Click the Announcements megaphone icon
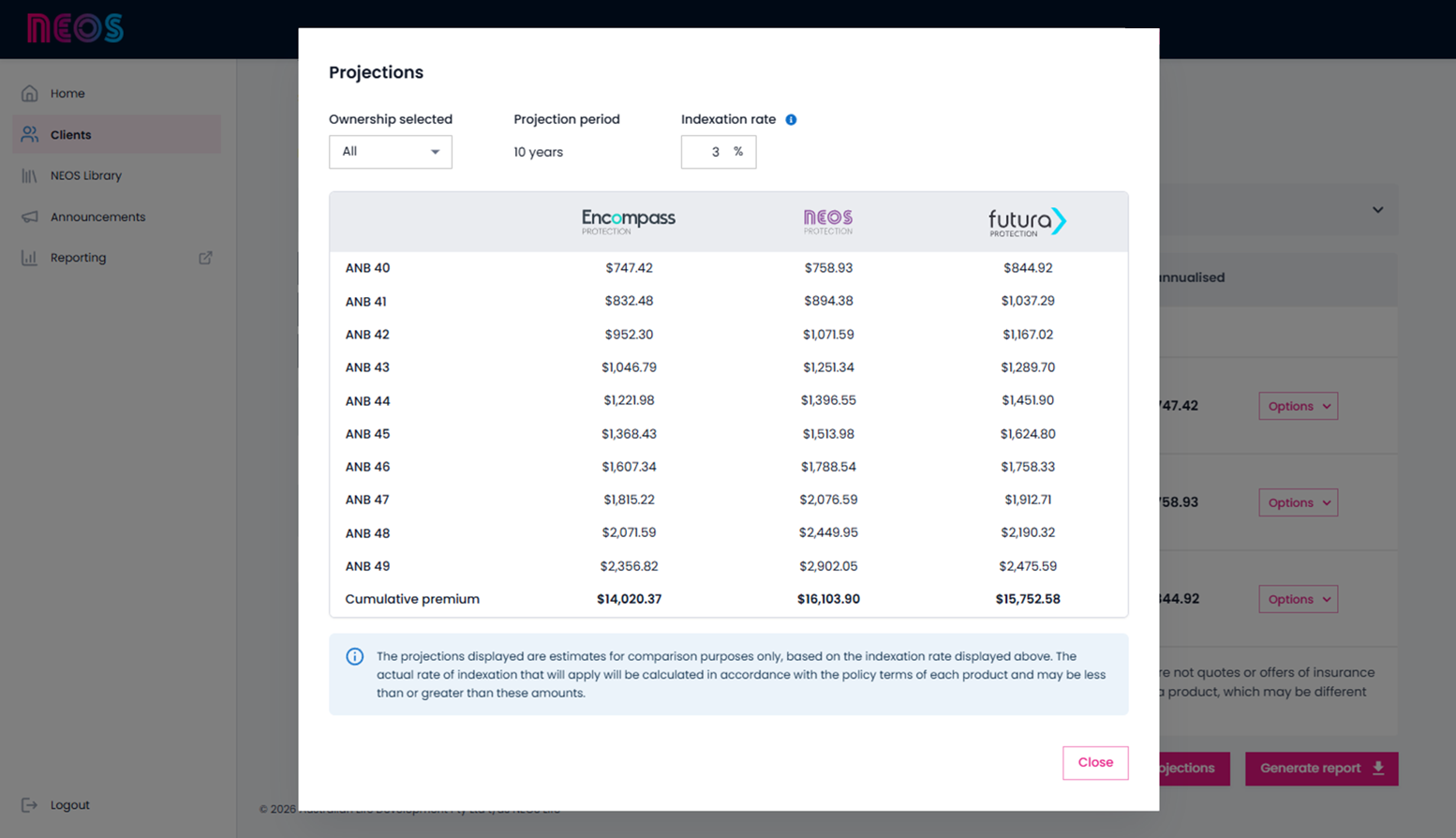 (30, 217)
